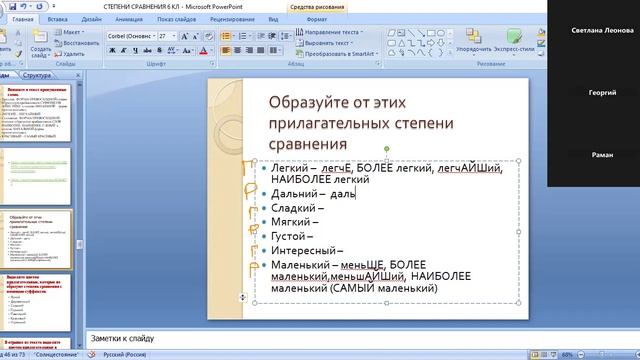The width and height of the screenshot is (640, 360).
Task: Select the straight line shape in gallery
Action: click(411, 33)
